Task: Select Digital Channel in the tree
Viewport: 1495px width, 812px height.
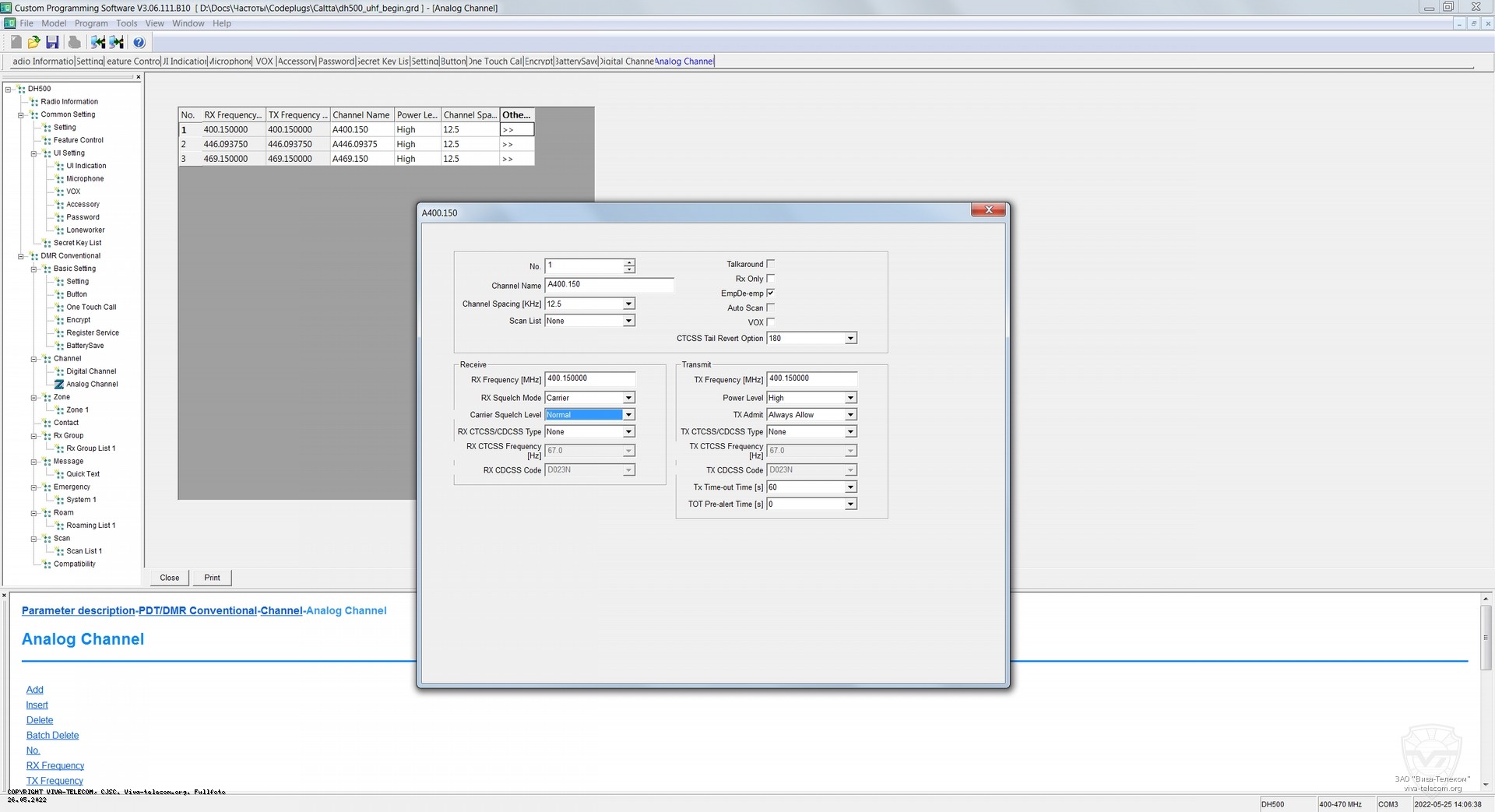Action: click(91, 371)
